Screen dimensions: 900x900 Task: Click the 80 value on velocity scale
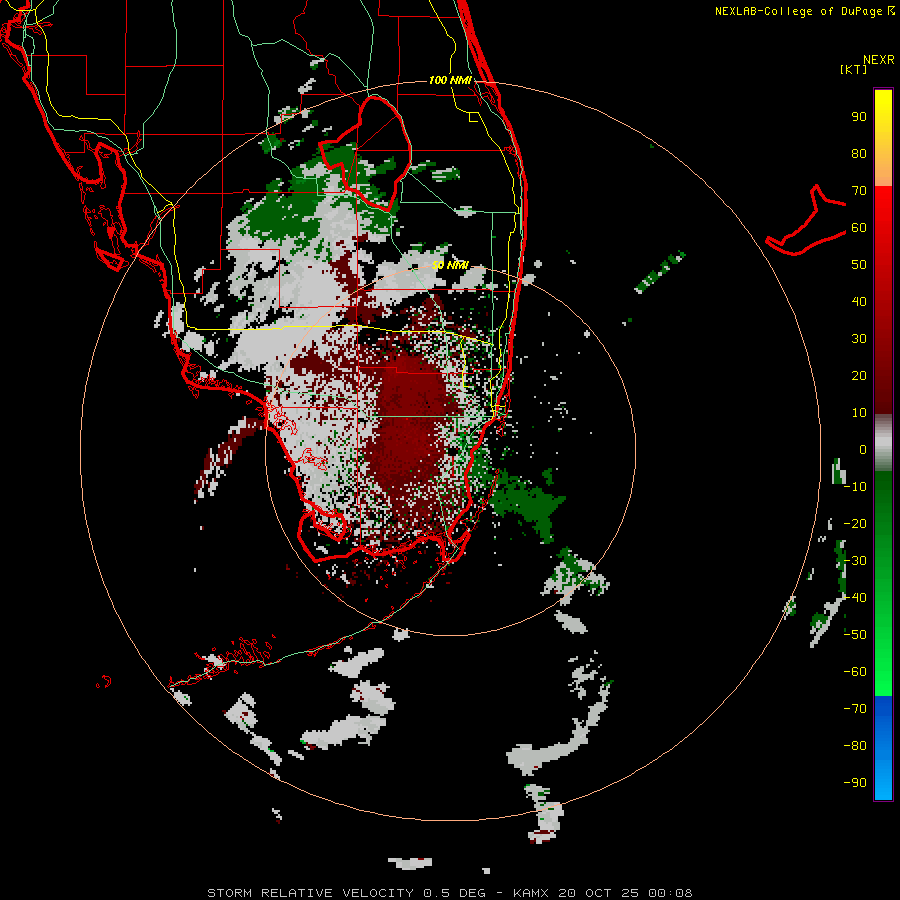[859, 154]
